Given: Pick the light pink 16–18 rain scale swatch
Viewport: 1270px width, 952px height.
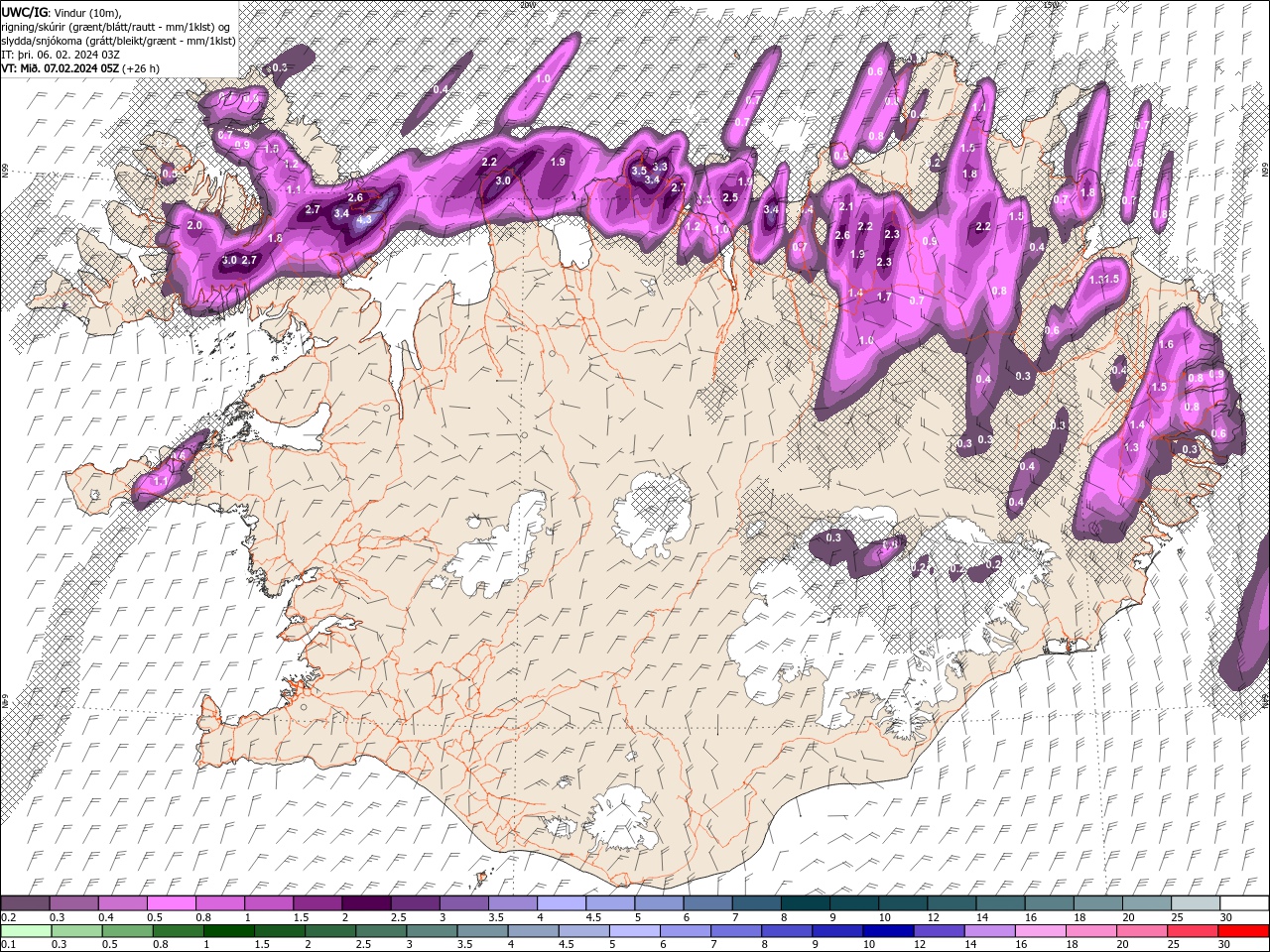Looking at the screenshot, I should [x=1041, y=931].
